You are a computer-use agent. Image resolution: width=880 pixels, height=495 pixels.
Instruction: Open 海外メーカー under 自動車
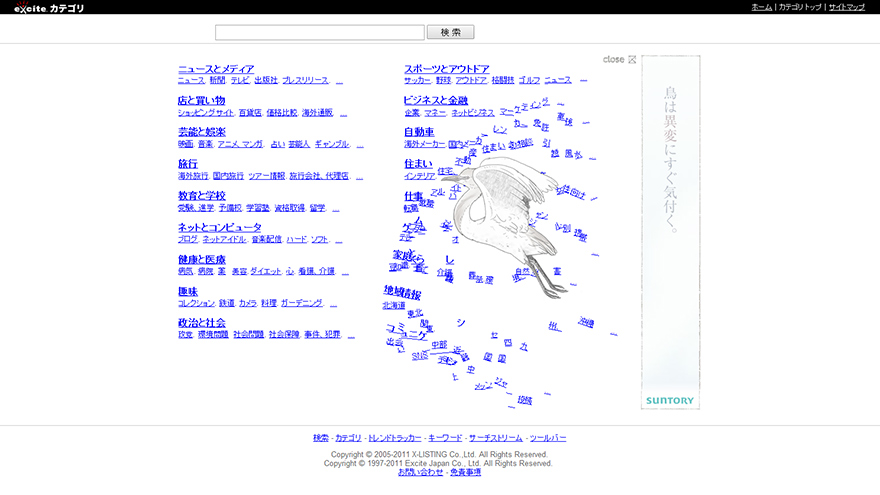[424, 144]
